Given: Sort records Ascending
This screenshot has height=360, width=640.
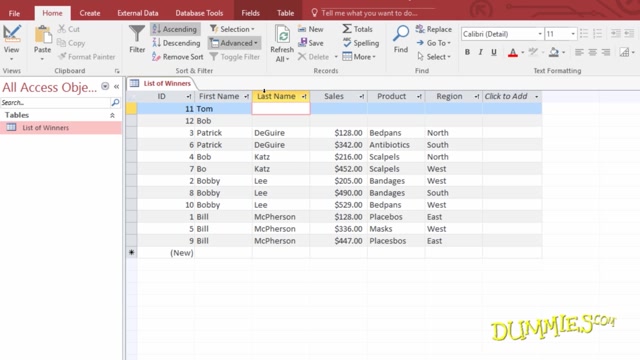Looking at the screenshot, I should point(175,29).
